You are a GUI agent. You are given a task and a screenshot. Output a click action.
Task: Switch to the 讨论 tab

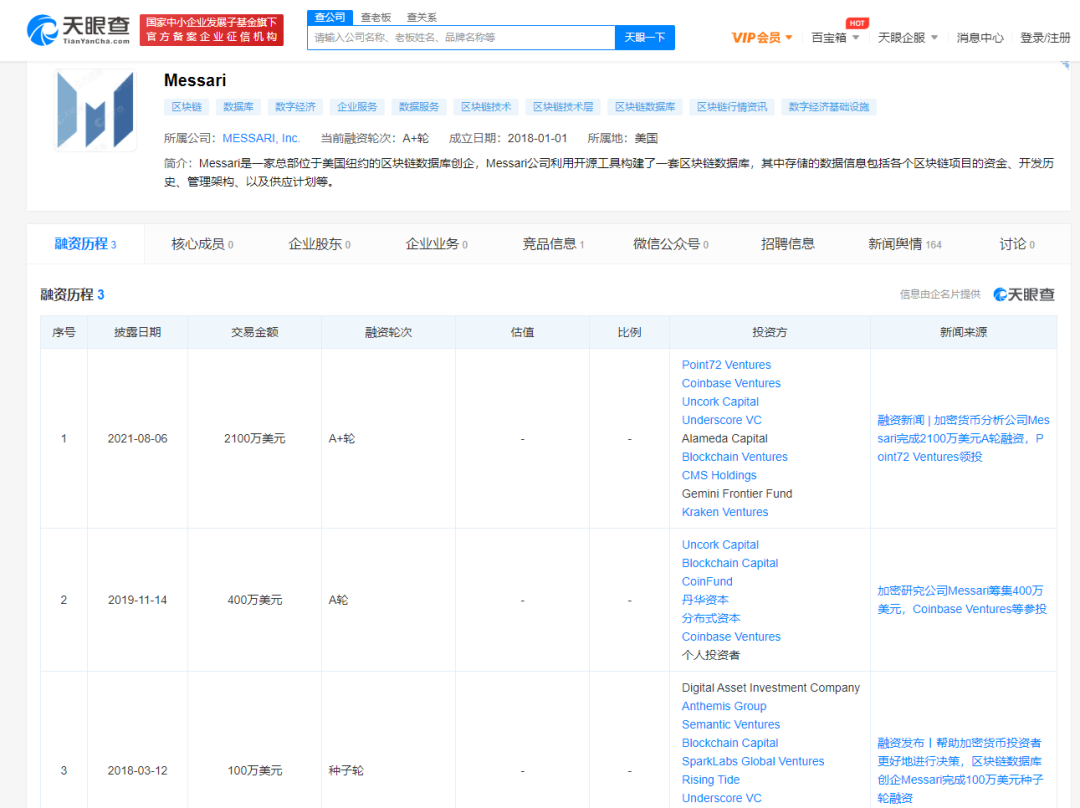coord(1017,244)
